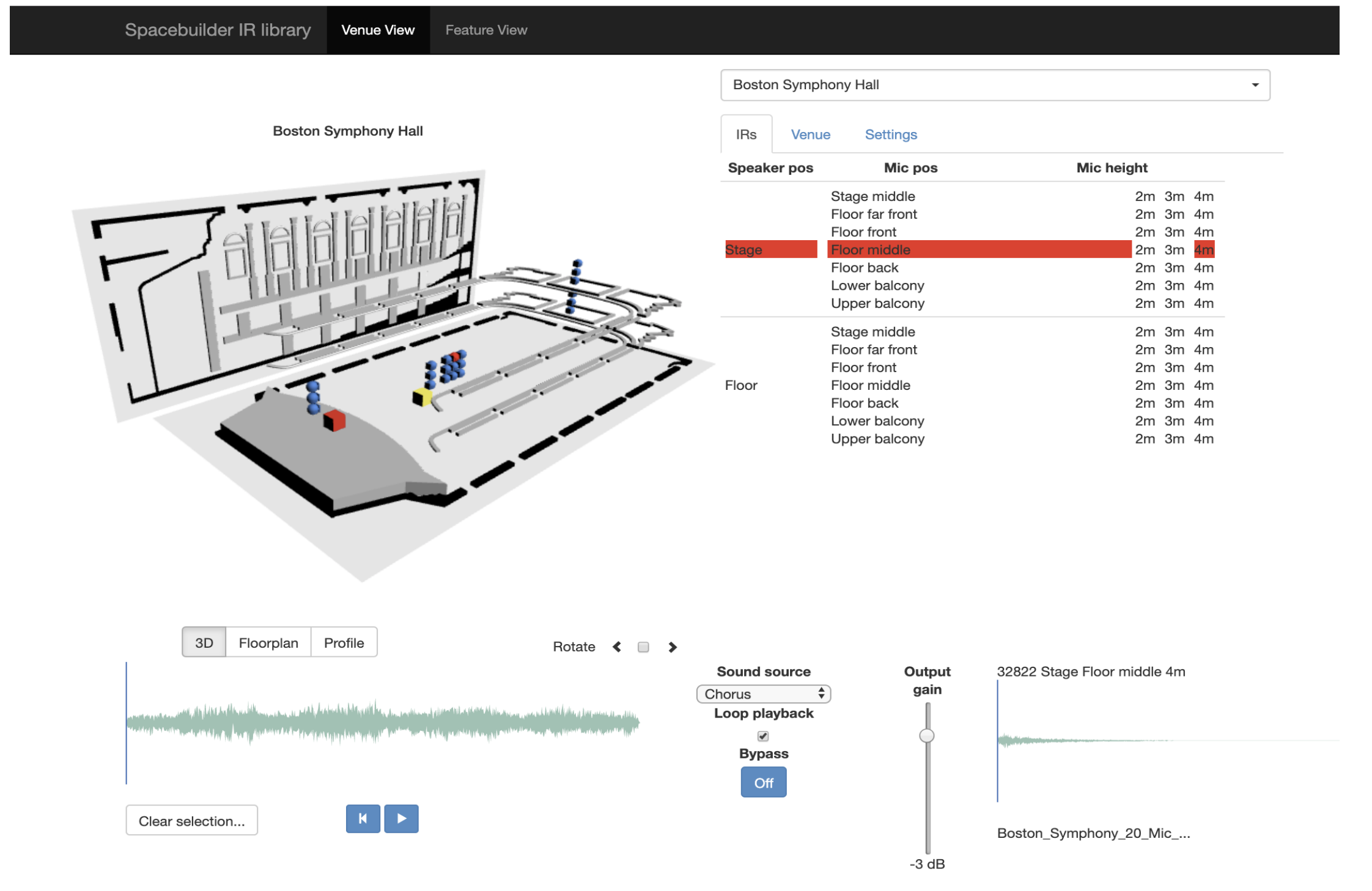1372x891 pixels.
Task: Click the 3D view mode icon
Action: click(200, 642)
